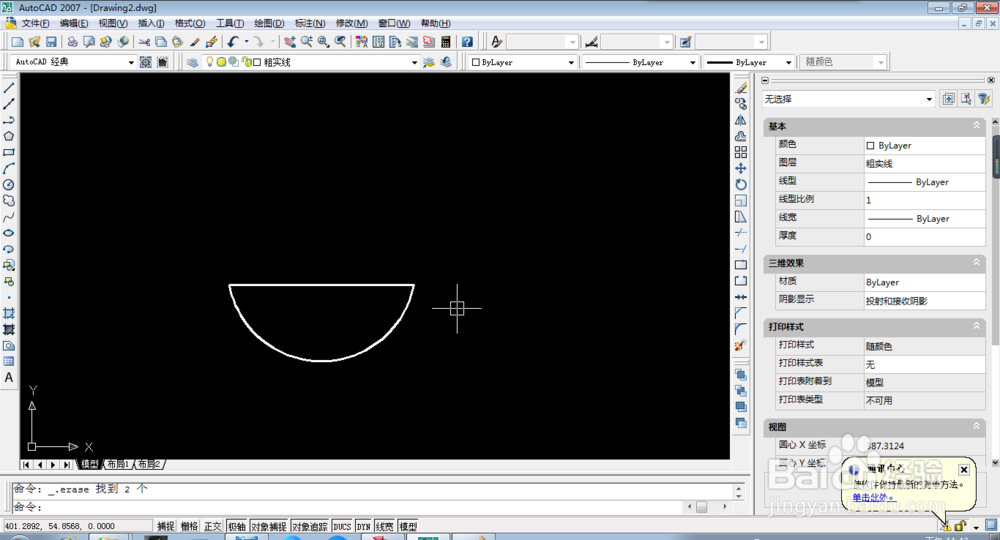This screenshot has width=1000, height=540.
Task: Open the 修改(M) menu
Action: pyautogui.click(x=351, y=23)
